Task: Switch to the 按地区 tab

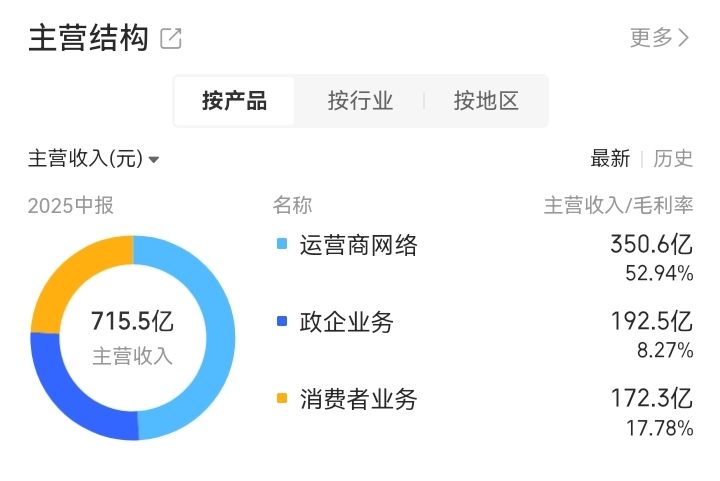Action: (x=486, y=101)
